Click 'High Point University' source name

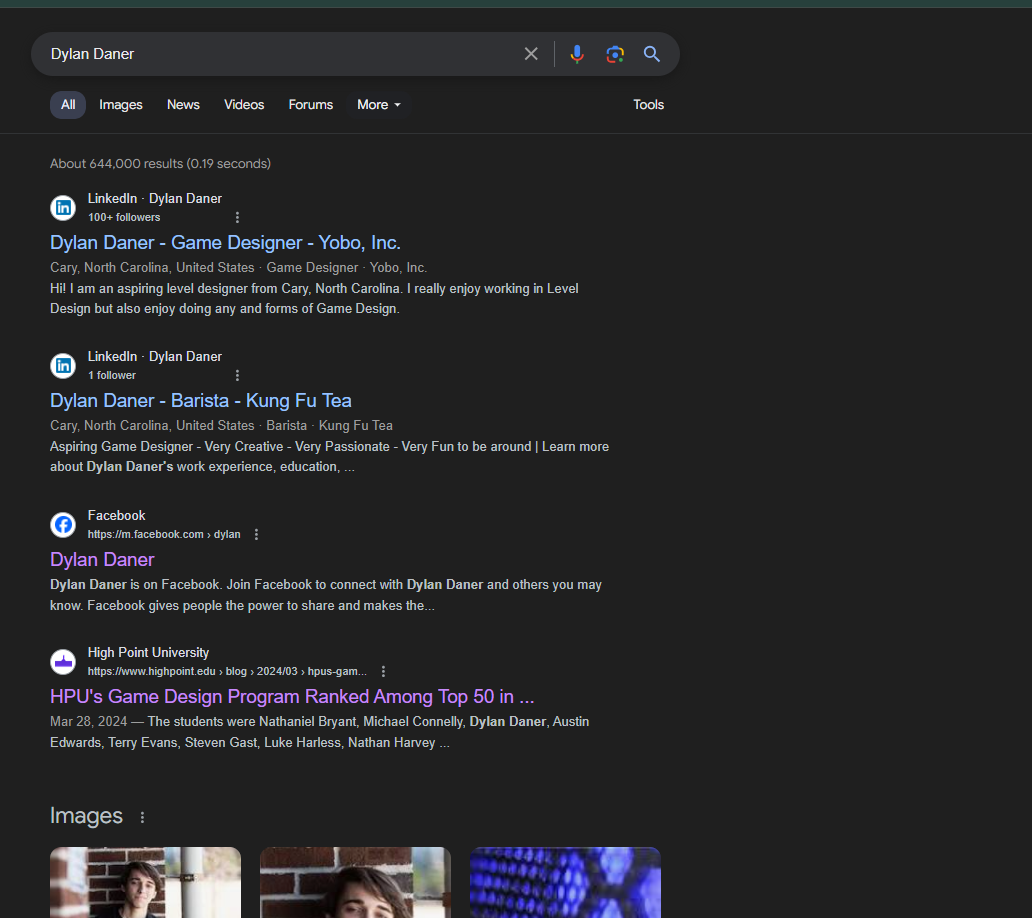(x=148, y=653)
